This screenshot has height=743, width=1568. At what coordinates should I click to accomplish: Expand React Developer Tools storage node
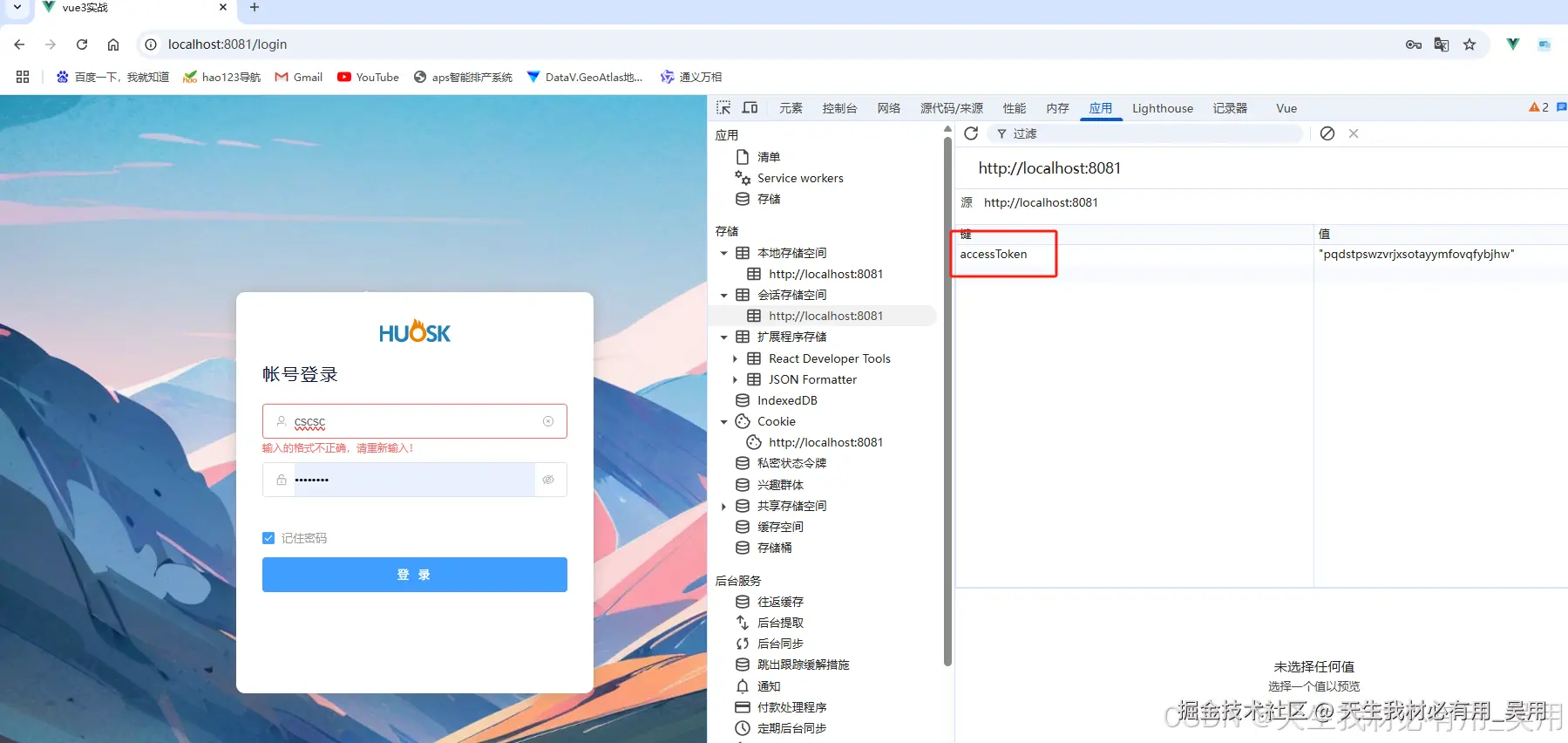click(735, 358)
